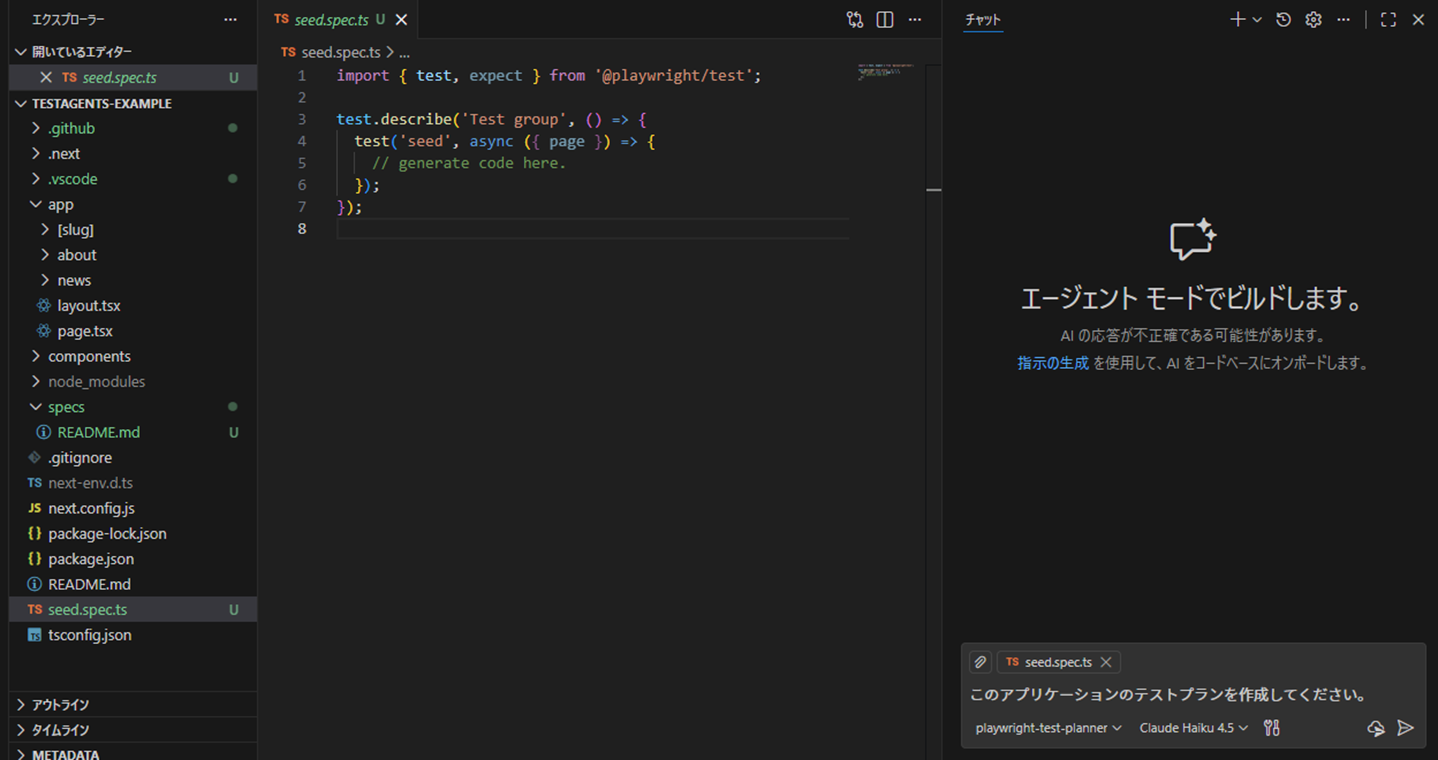Remove the seed.spec.ts context chip
Screen dimensions: 1438x760
1105,661
